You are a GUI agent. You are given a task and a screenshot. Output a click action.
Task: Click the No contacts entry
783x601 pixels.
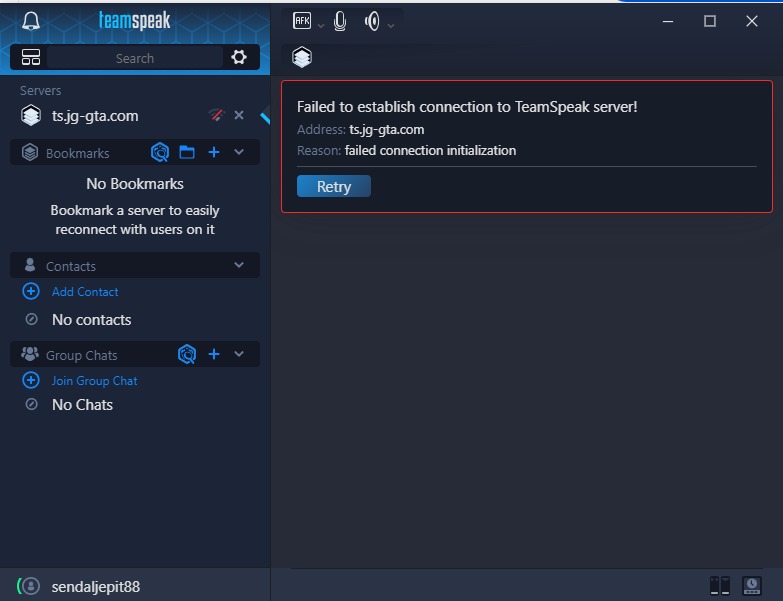(x=91, y=319)
